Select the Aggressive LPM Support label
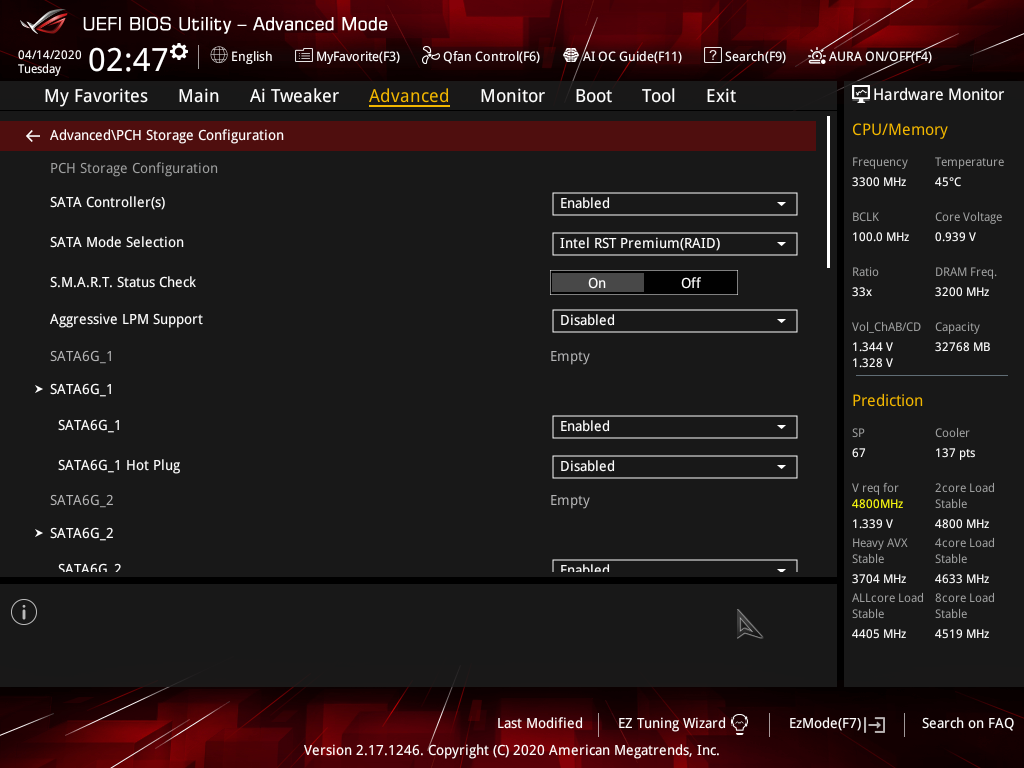Screen dimensions: 1024x768 tap(126, 319)
